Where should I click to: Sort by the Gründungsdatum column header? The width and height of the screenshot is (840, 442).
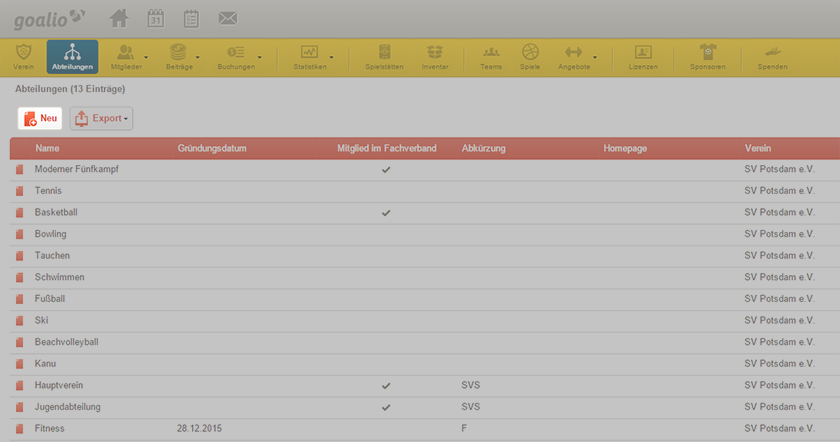(212, 148)
